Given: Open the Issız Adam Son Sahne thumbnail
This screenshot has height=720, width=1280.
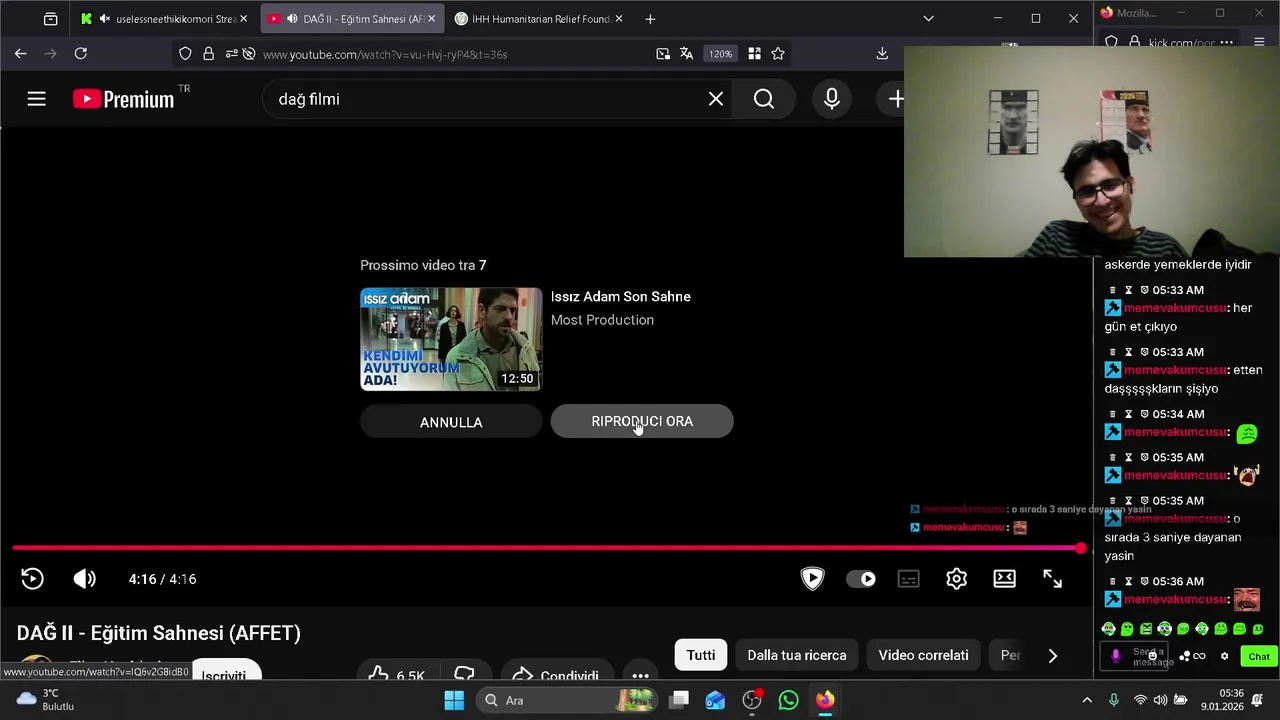Looking at the screenshot, I should tap(451, 339).
